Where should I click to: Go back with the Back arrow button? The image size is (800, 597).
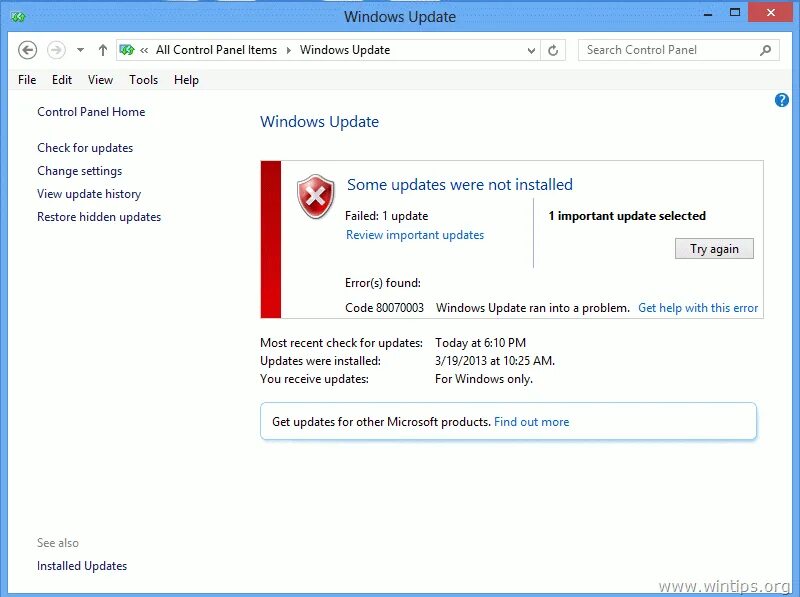pos(28,50)
